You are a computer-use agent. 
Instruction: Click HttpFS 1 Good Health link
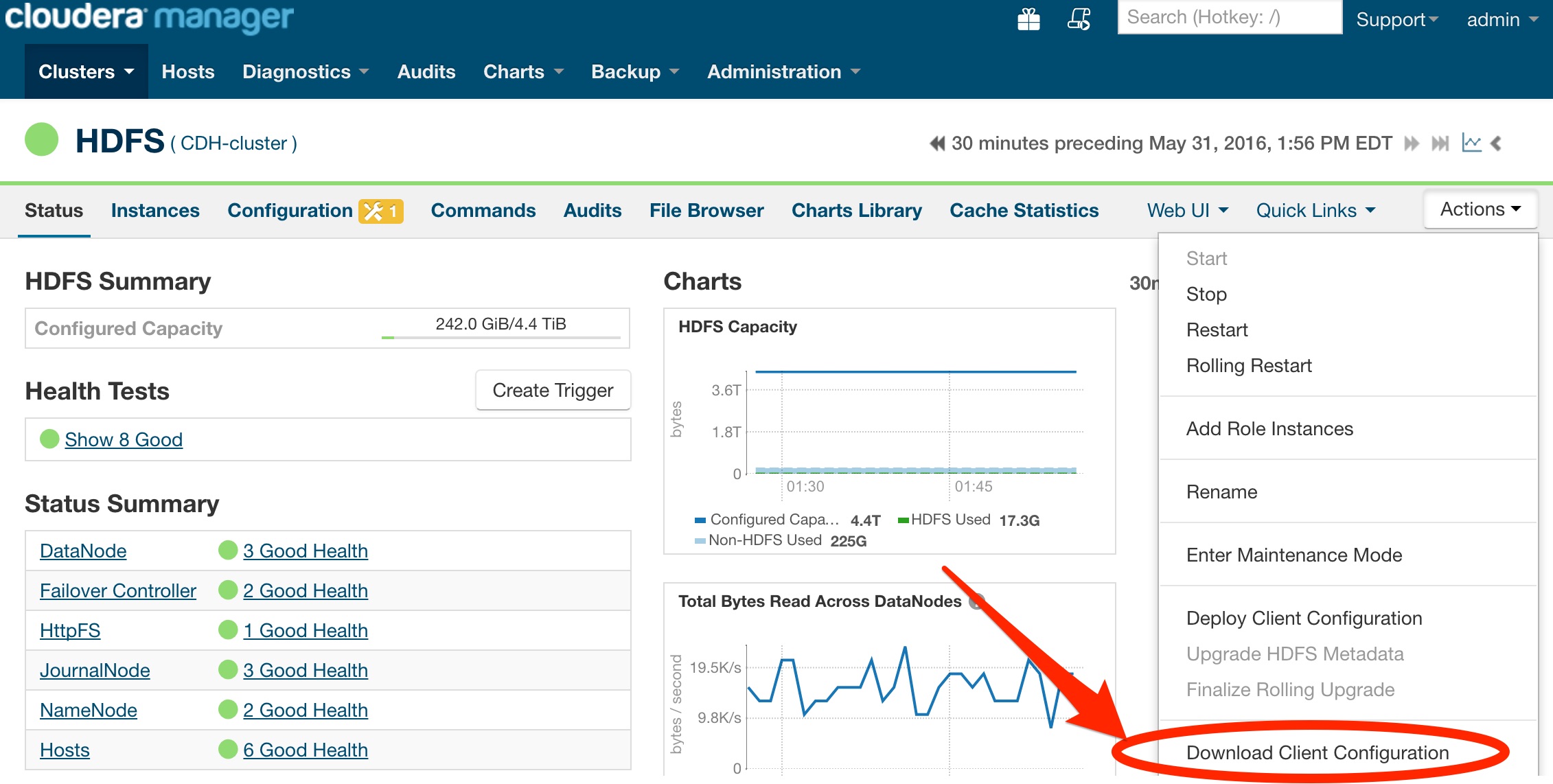click(306, 630)
